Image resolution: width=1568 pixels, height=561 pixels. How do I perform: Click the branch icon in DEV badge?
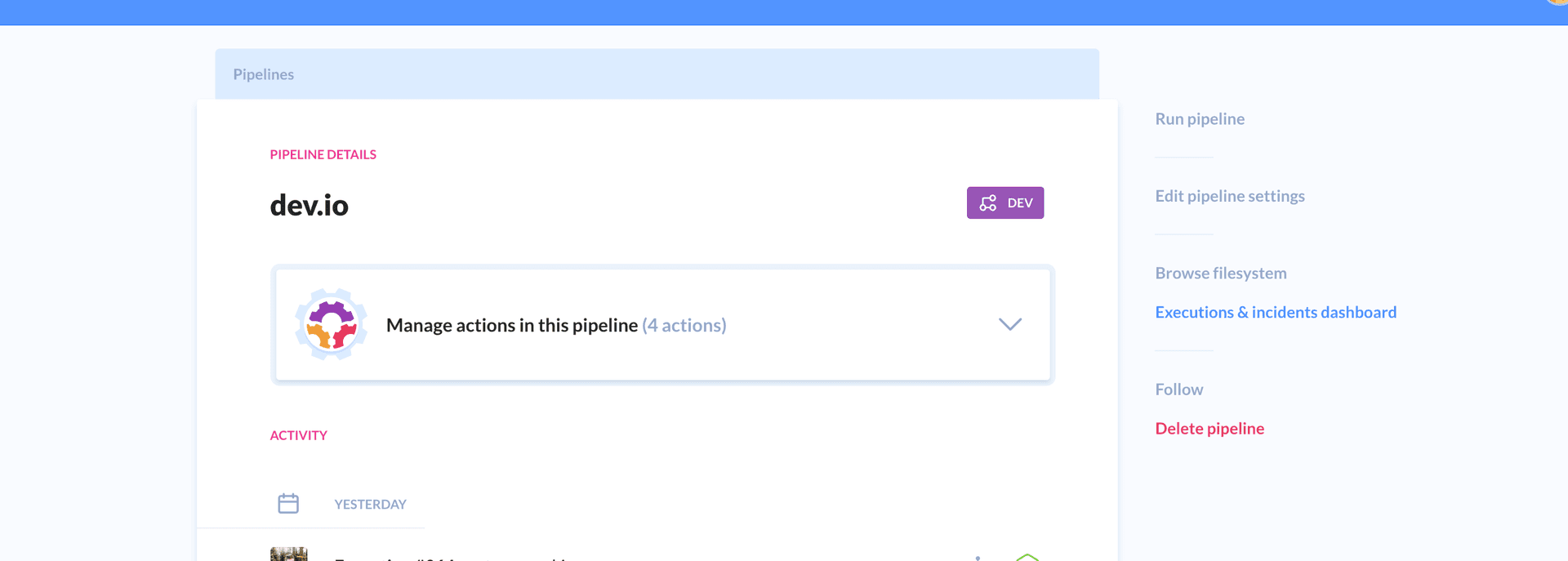pos(987,203)
